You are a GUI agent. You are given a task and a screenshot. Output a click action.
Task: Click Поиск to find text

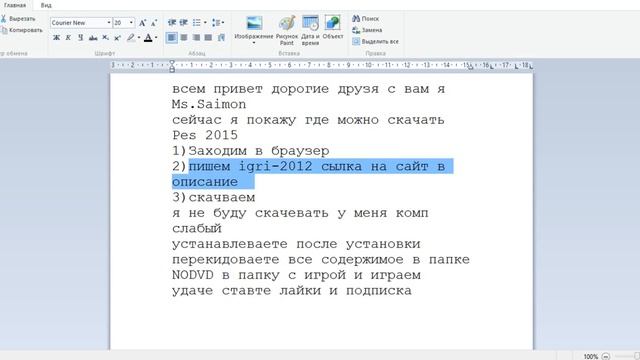pyautogui.click(x=366, y=19)
